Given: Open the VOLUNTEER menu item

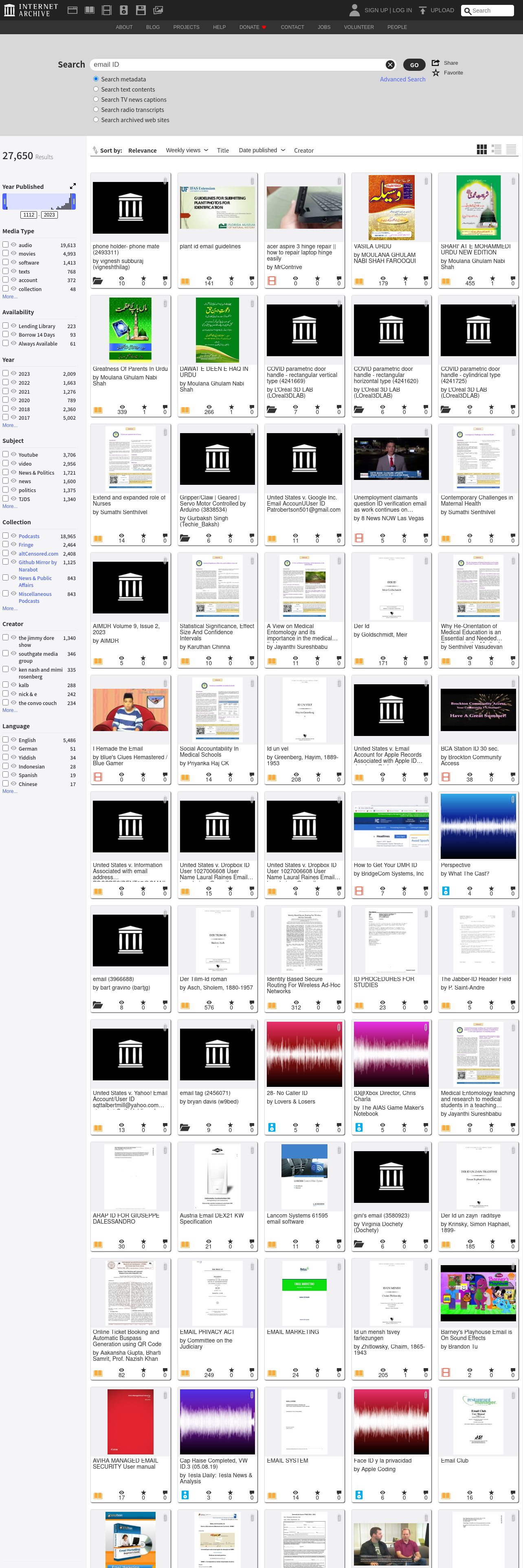Looking at the screenshot, I should click(358, 27).
